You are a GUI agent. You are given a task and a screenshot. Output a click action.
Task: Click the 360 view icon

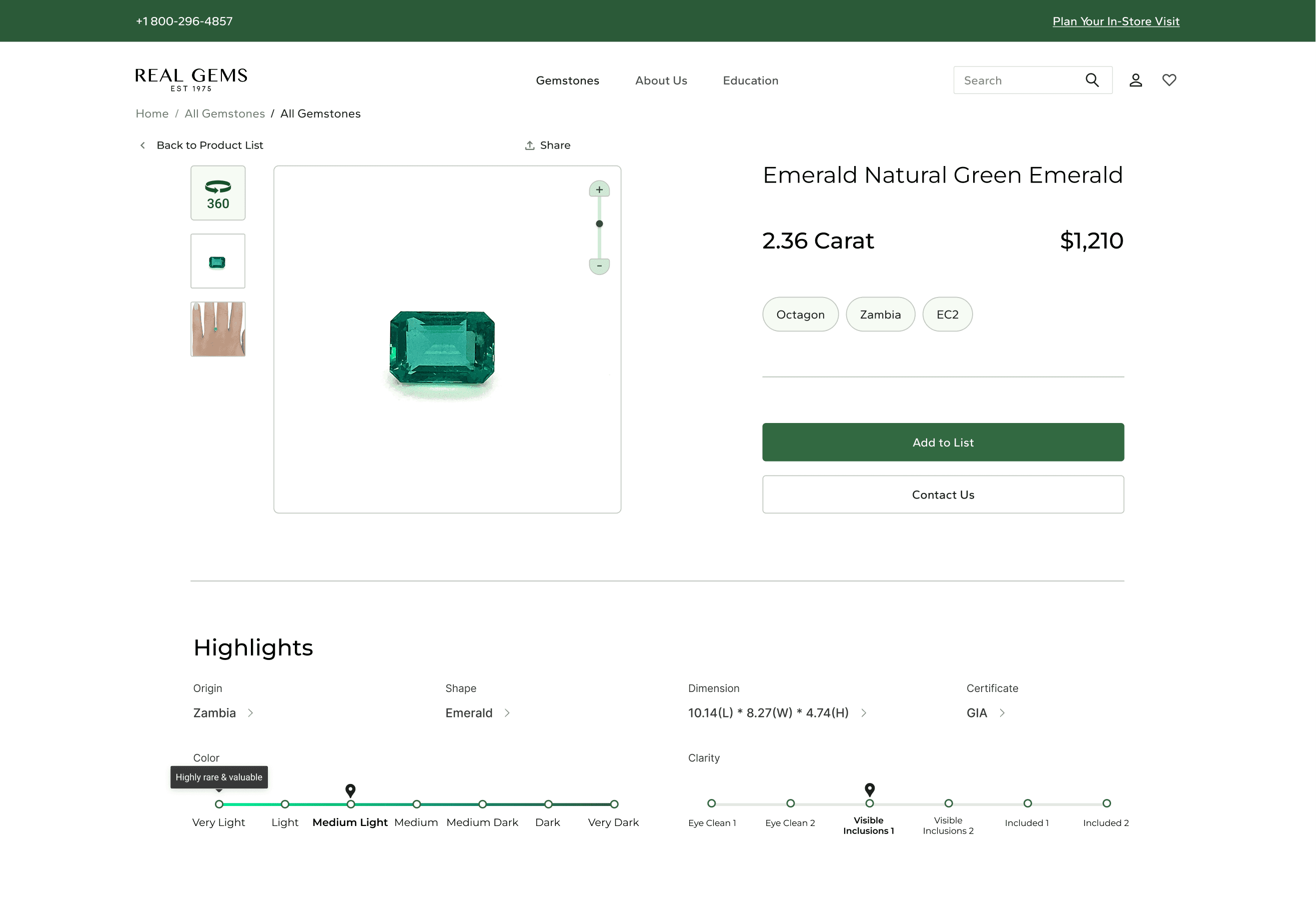point(218,193)
